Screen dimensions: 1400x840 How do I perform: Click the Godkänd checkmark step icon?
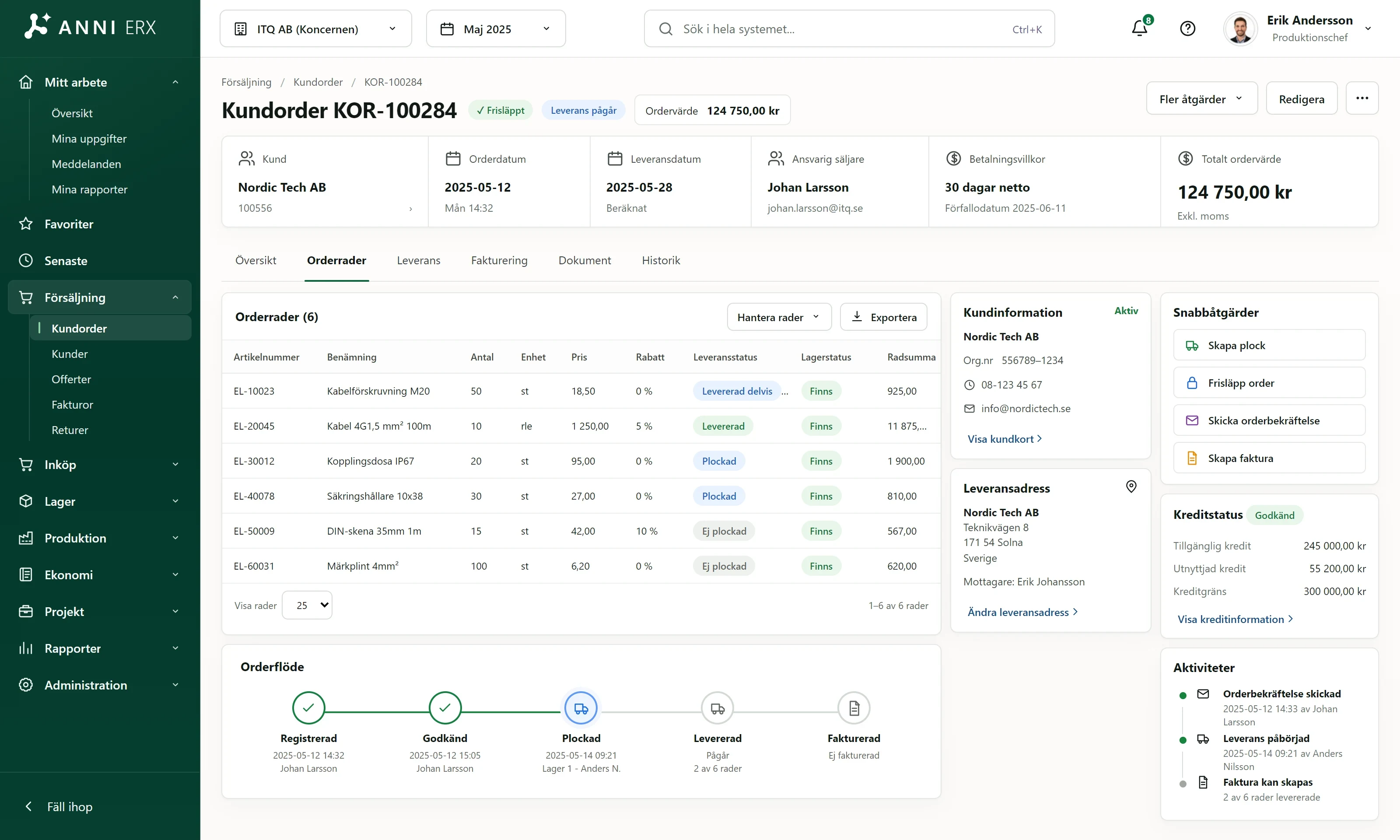445,708
